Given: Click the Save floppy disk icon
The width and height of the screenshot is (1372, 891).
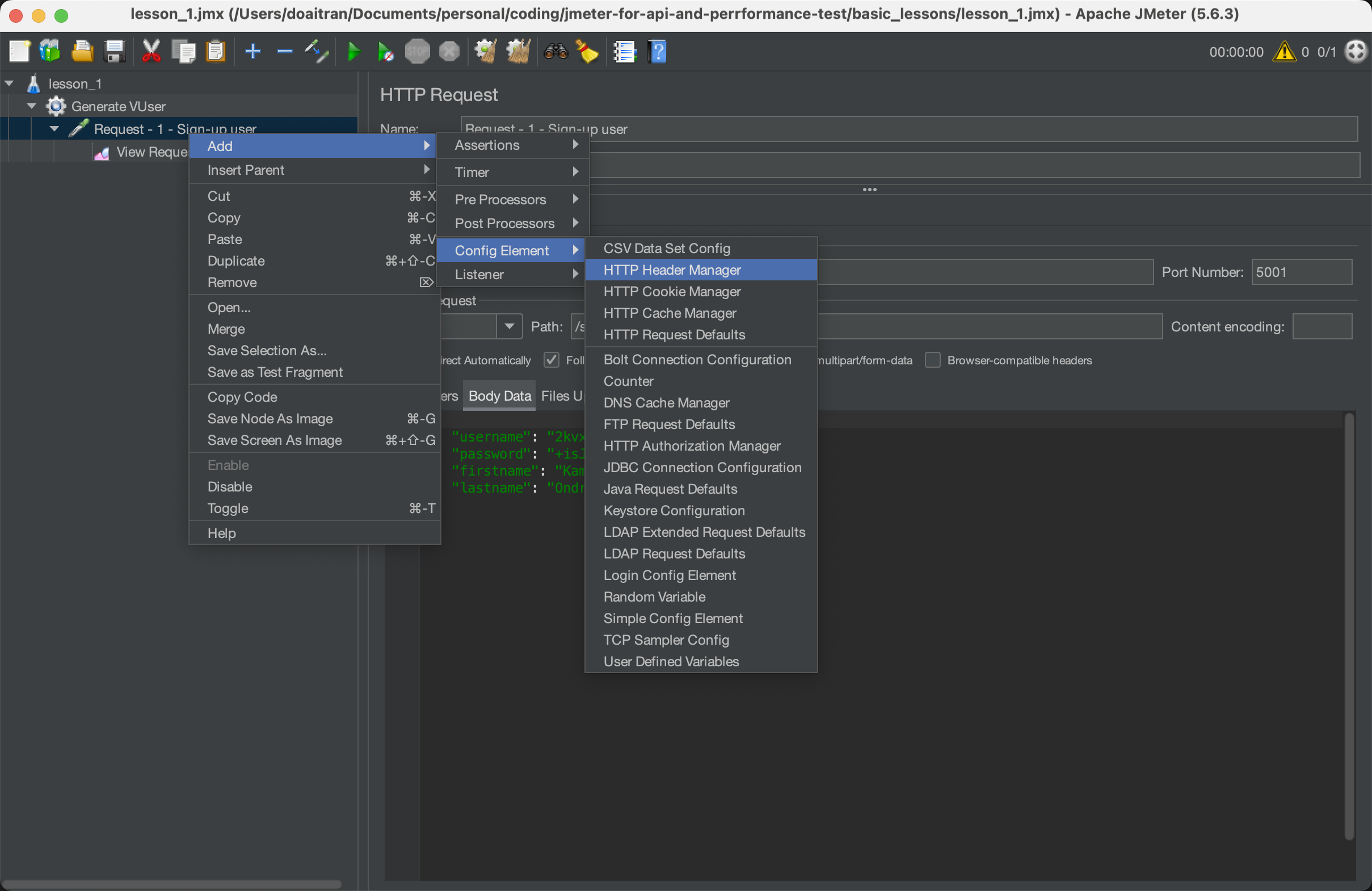Looking at the screenshot, I should tap(114, 51).
